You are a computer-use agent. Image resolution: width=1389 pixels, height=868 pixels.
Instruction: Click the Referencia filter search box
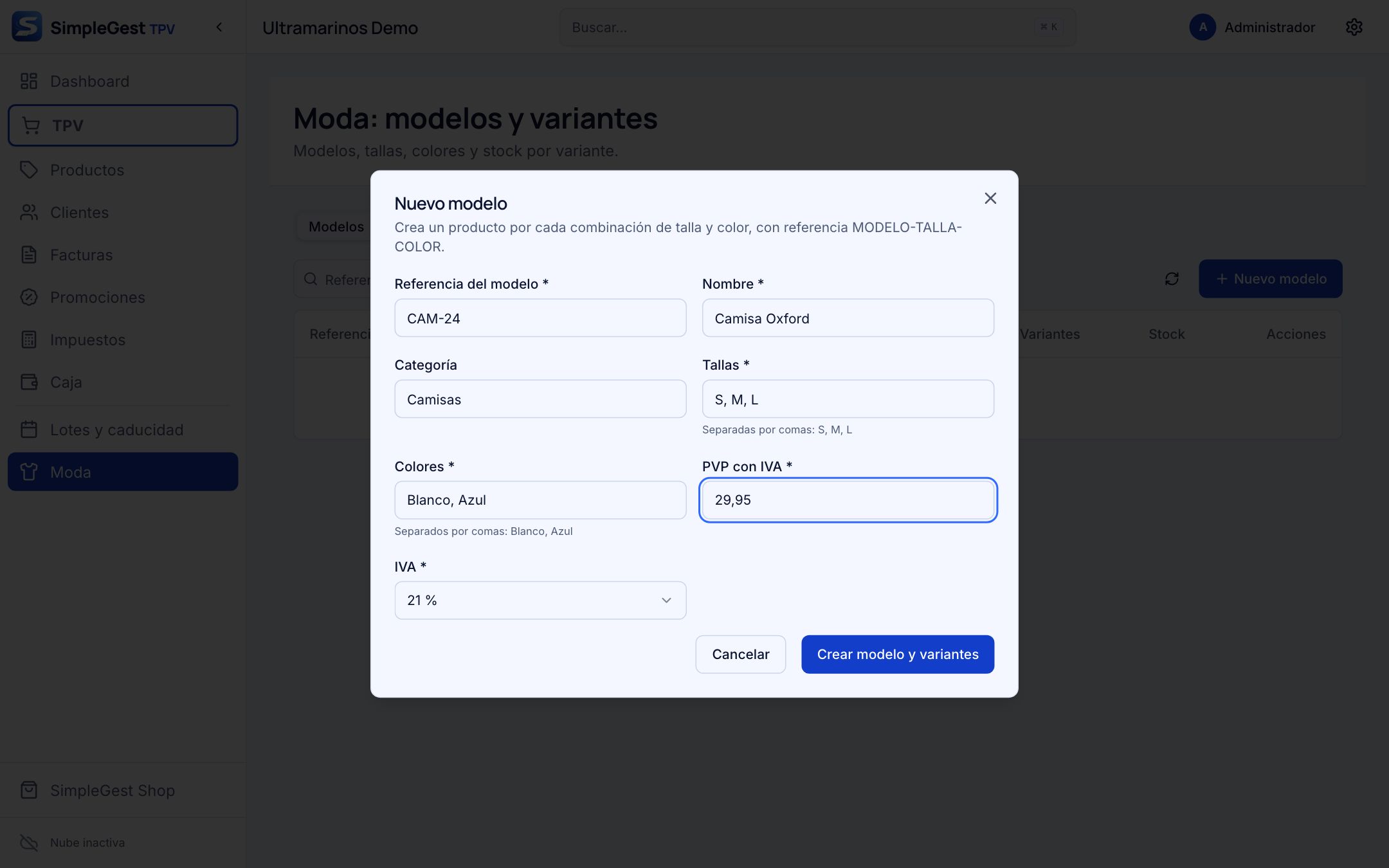332,279
